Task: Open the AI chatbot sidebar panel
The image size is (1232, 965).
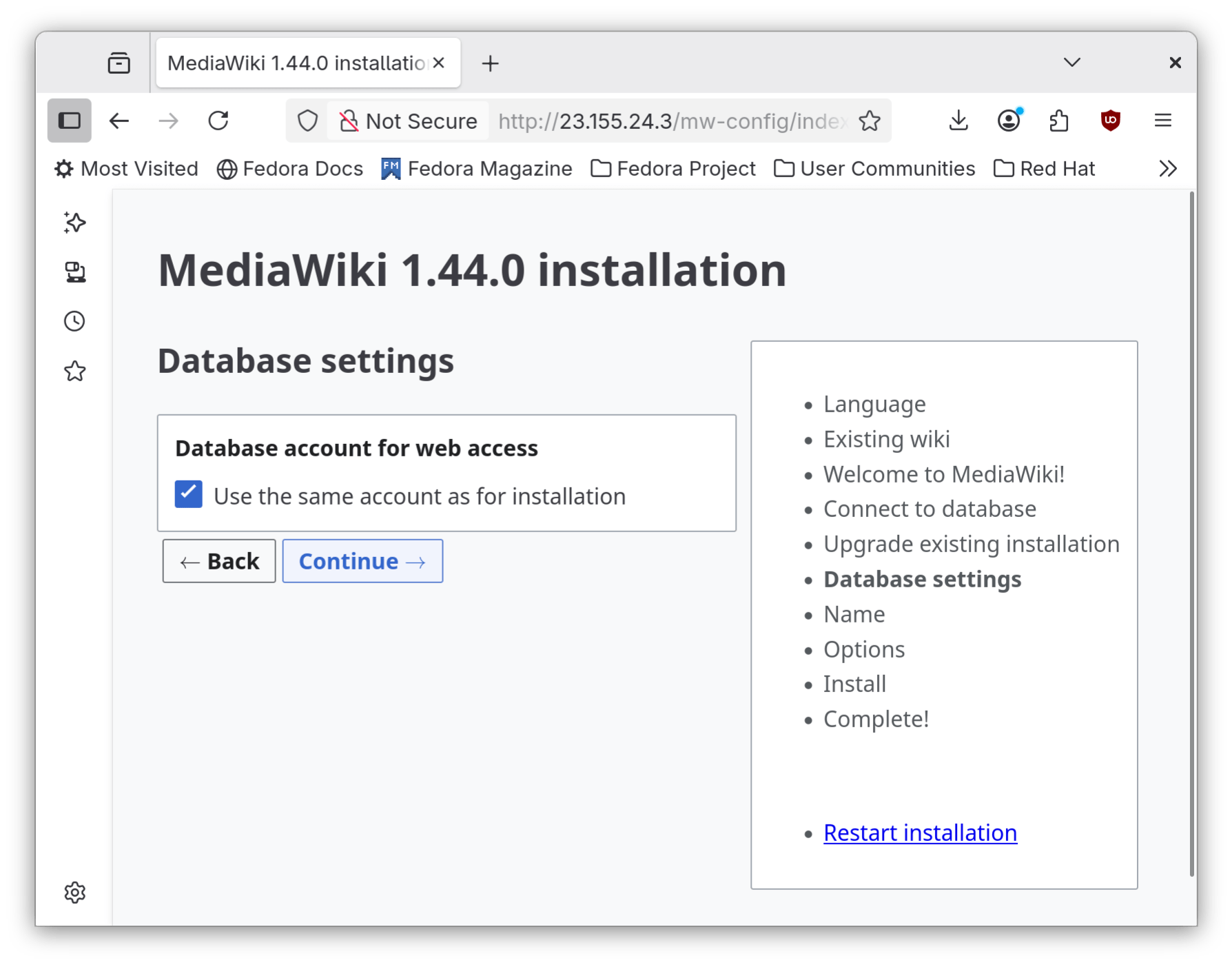Action: coord(74,223)
